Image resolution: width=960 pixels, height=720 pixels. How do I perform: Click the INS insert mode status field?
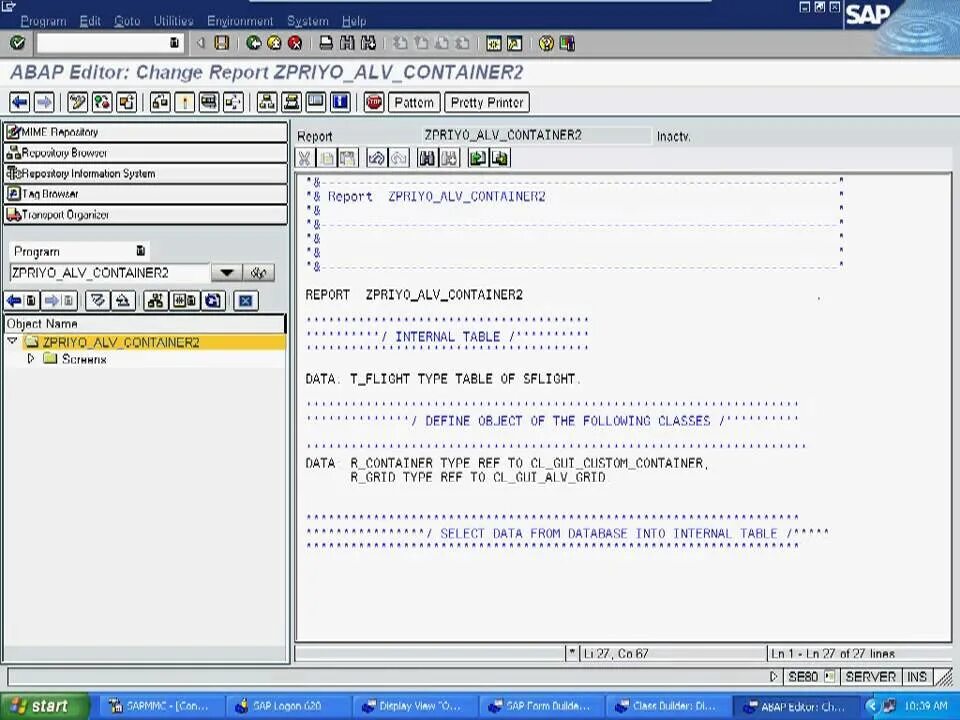tap(917, 677)
